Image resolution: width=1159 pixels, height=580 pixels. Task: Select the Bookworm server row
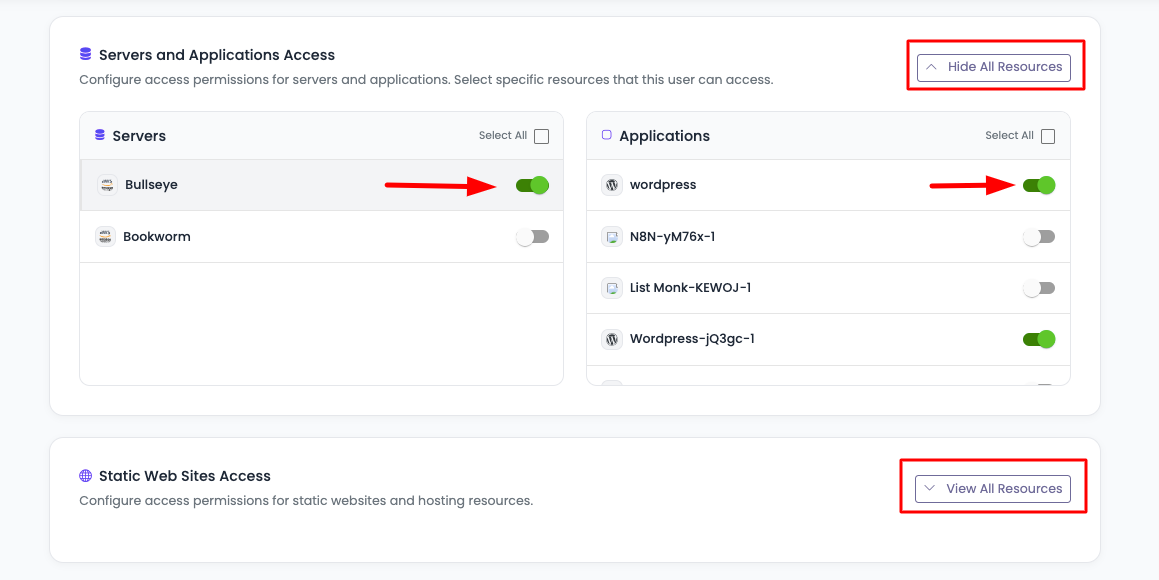click(300, 237)
